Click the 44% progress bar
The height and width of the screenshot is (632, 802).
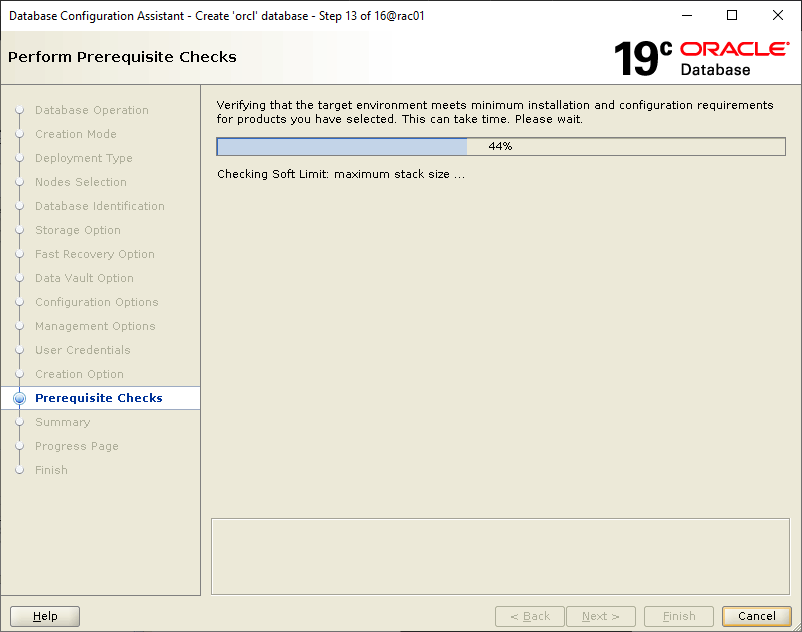click(501, 146)
